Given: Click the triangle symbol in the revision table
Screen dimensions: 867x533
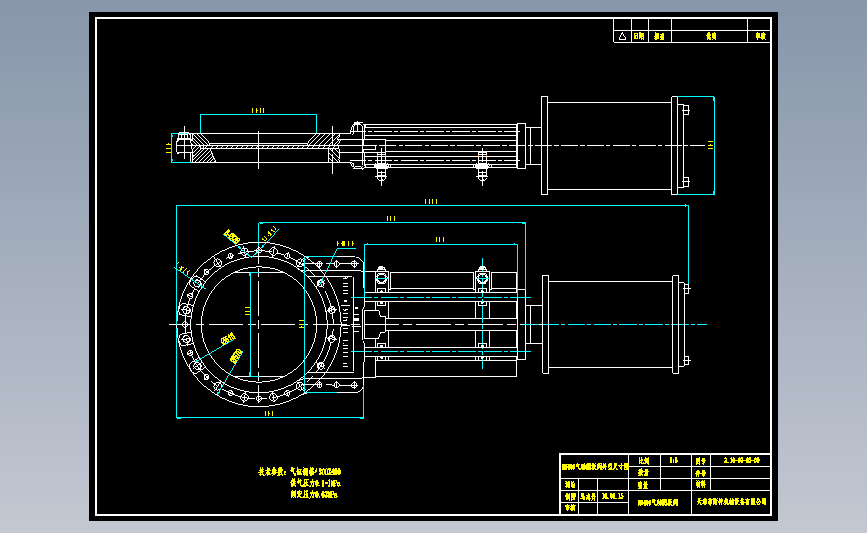Looking at the screenshot, I should [x=622, y=36].
